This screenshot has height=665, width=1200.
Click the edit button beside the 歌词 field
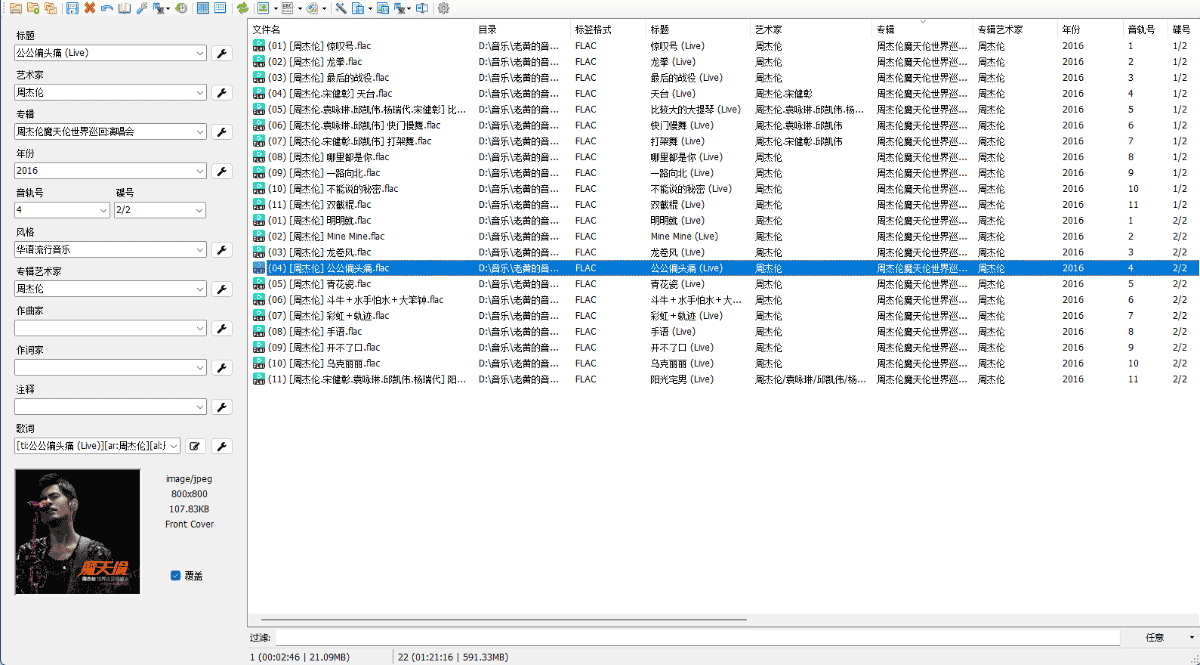[195, 446]
